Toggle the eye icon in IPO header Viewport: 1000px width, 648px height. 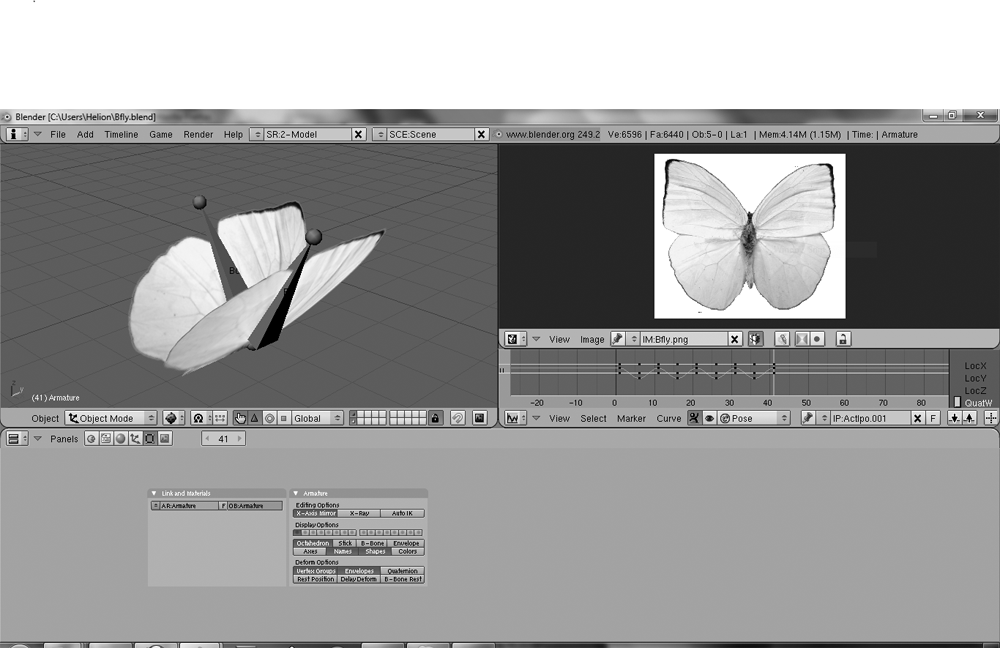pos(709,418)
